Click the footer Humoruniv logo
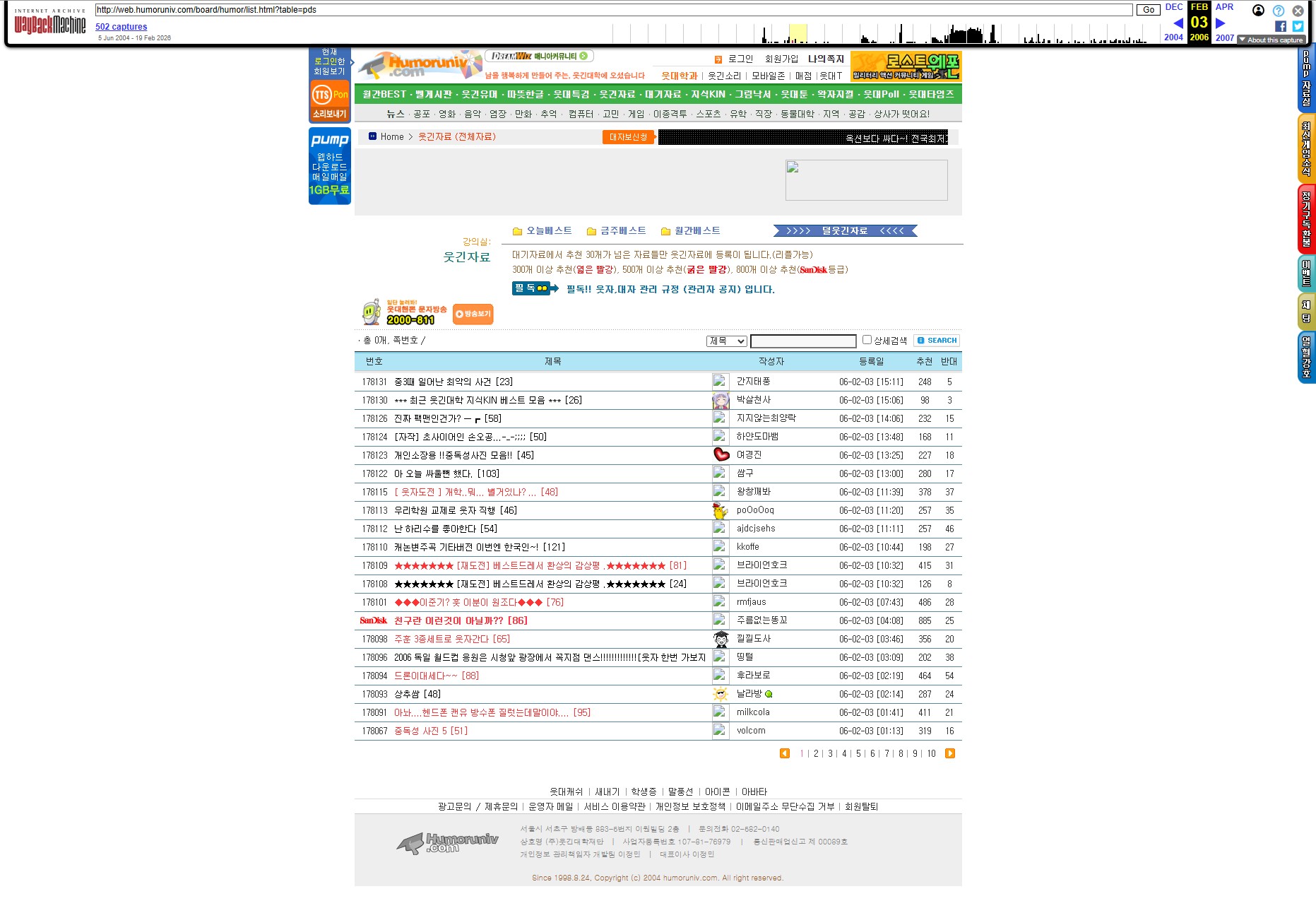The image size is (1316, 901). (447, 842)
